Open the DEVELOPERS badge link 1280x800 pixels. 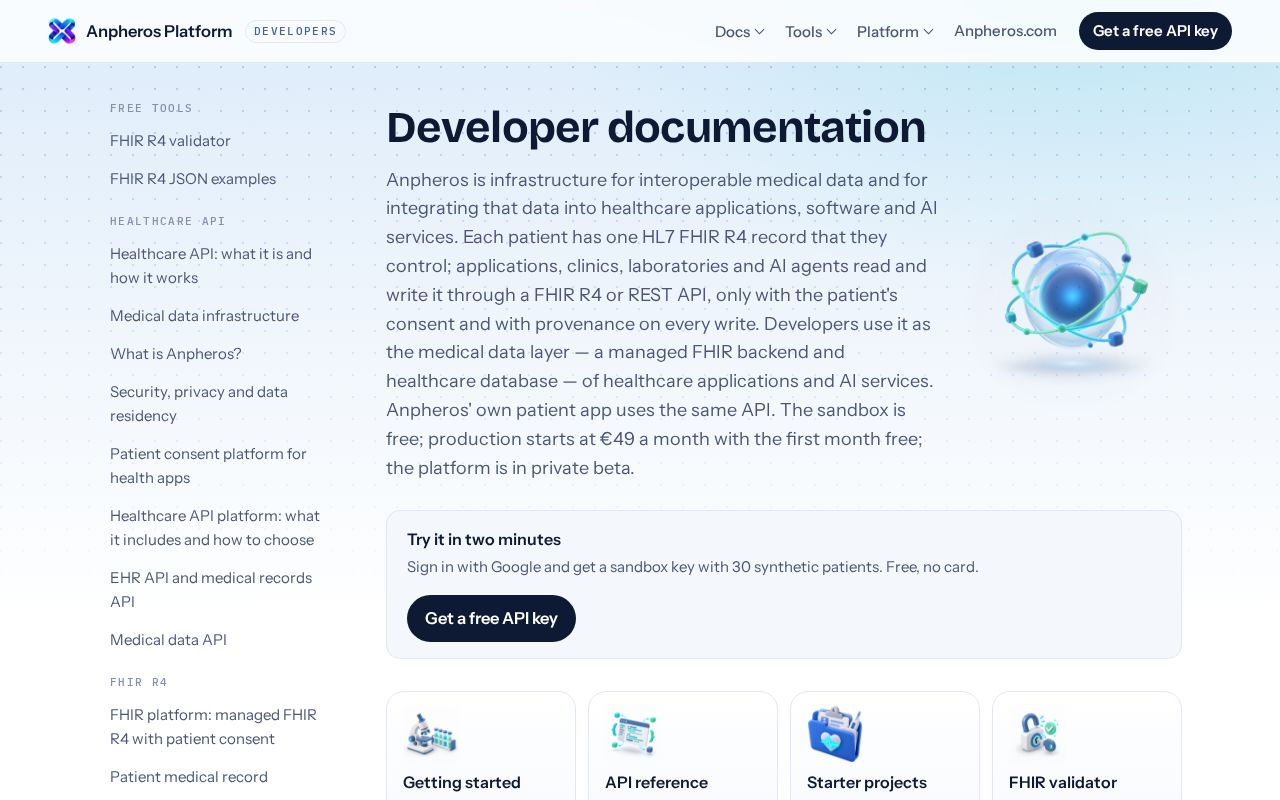click(295, 31)
